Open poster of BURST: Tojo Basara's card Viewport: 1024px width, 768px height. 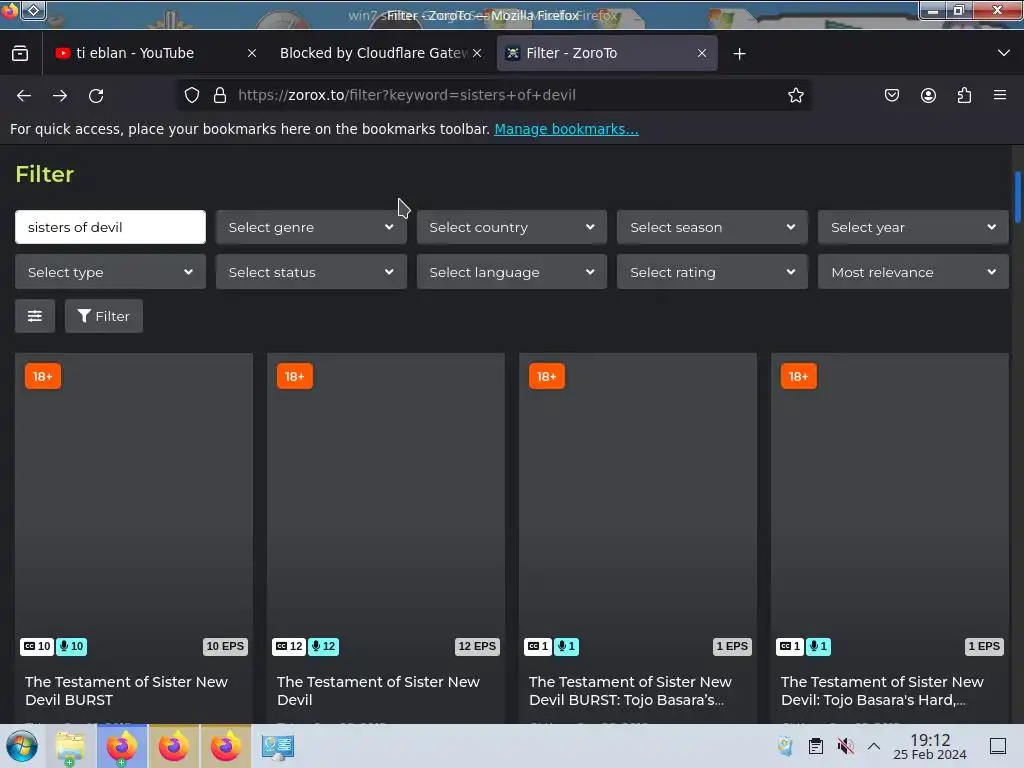point(638,506)
